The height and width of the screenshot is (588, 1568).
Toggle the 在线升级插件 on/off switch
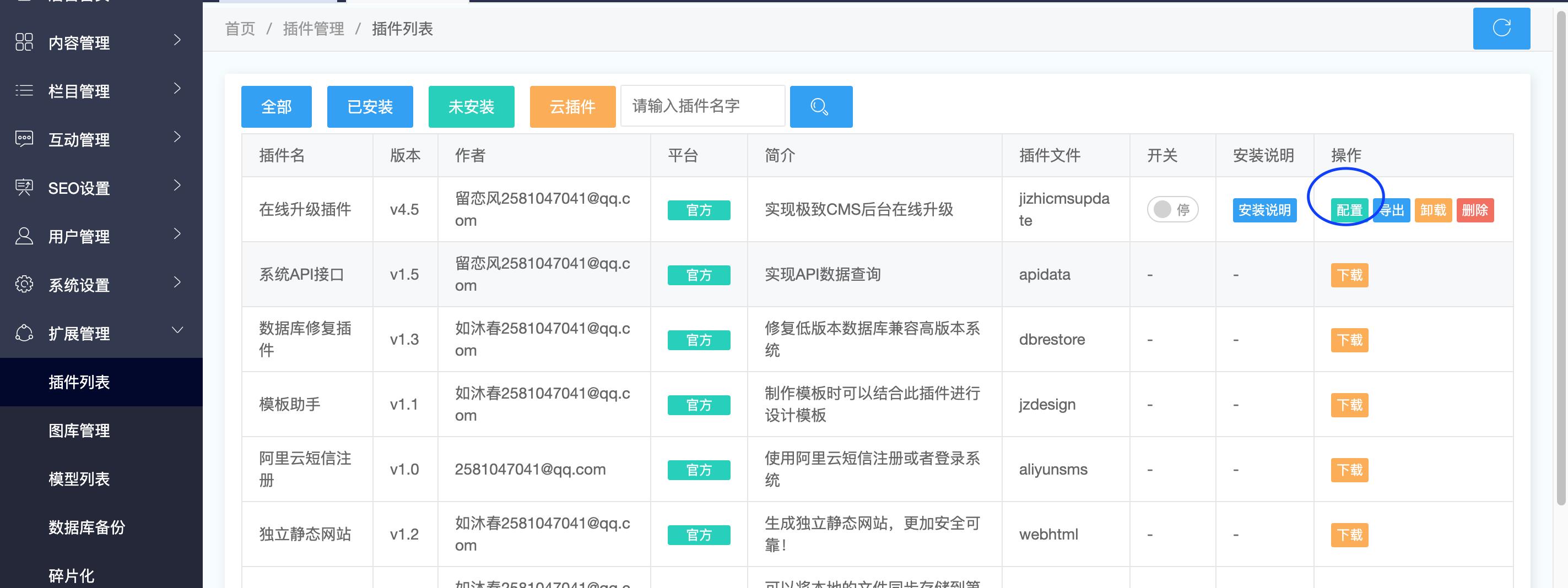point(1172,209)
